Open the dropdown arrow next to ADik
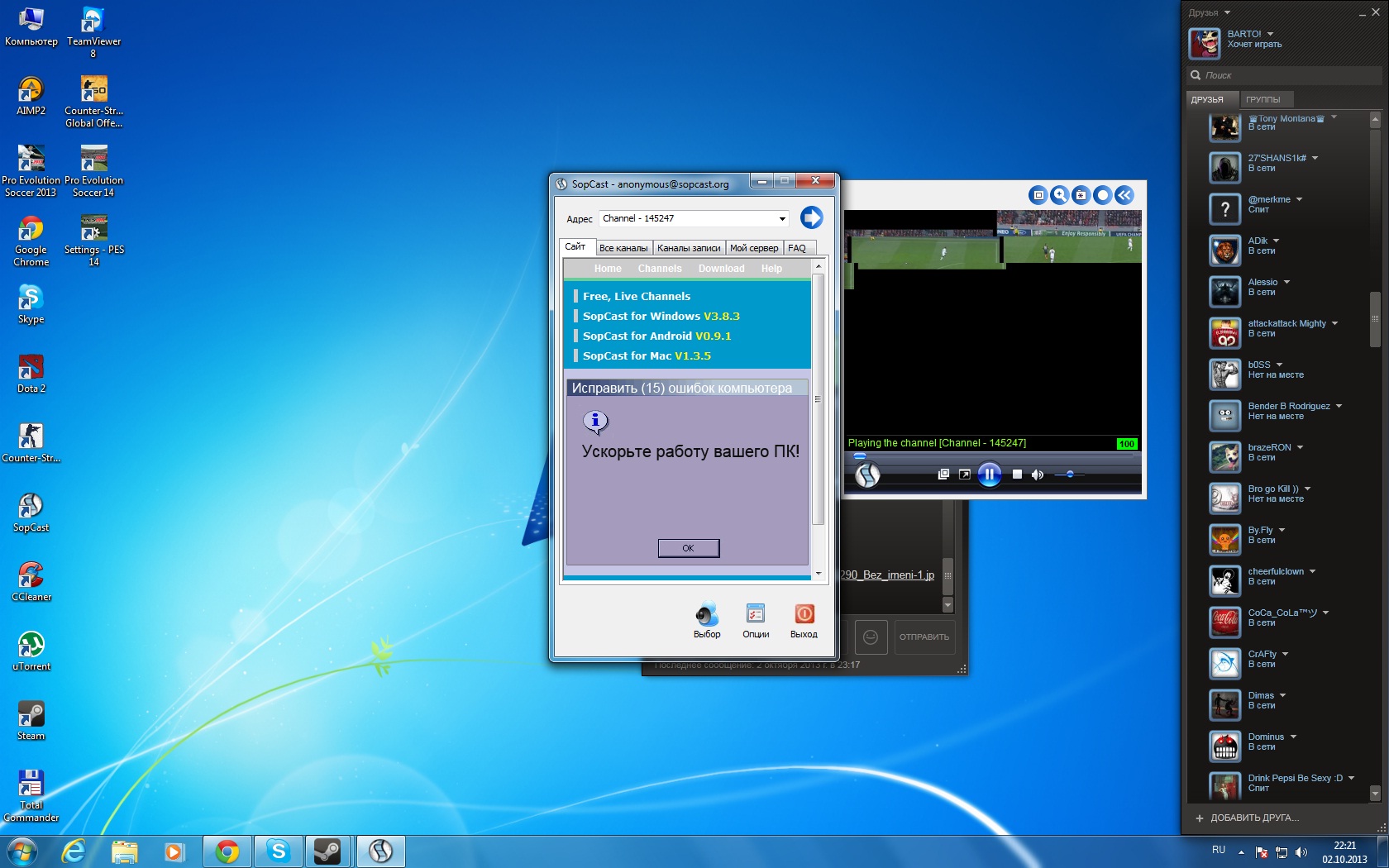This screenshot has width=1389, height=868. 1276,241
